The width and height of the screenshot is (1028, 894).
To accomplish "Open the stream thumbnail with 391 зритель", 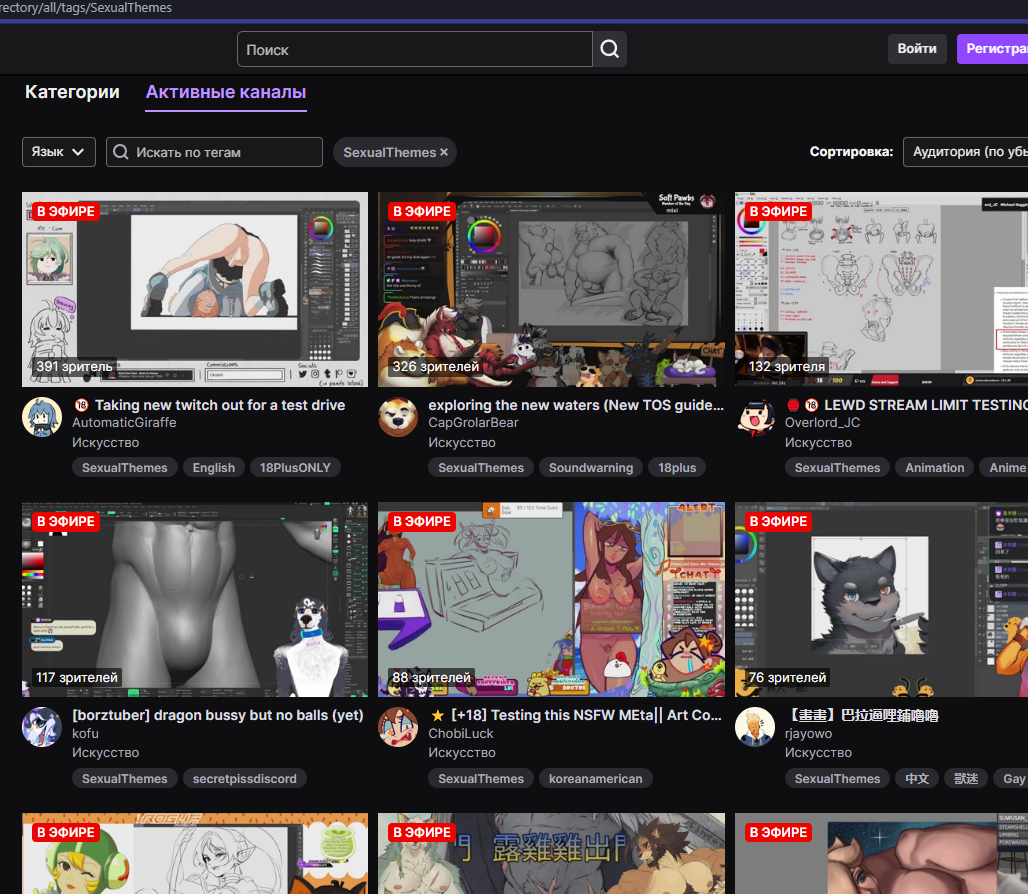I will (x=195, y=290).
